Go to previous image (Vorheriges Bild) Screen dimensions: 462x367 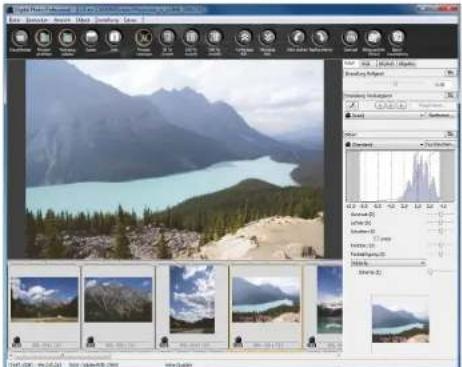point(244,41)
